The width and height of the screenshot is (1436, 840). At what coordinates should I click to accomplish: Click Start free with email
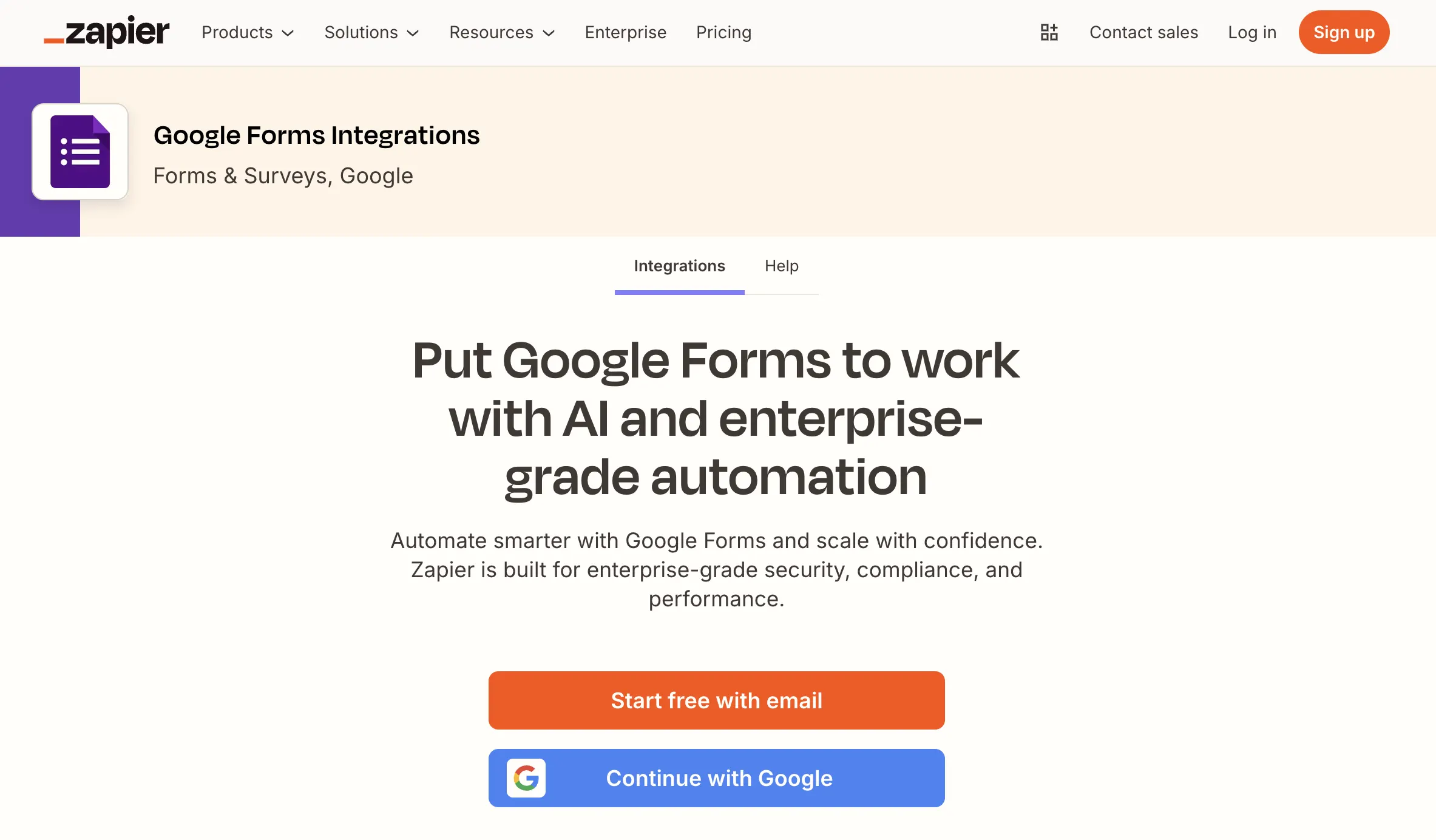pos(716,700)
